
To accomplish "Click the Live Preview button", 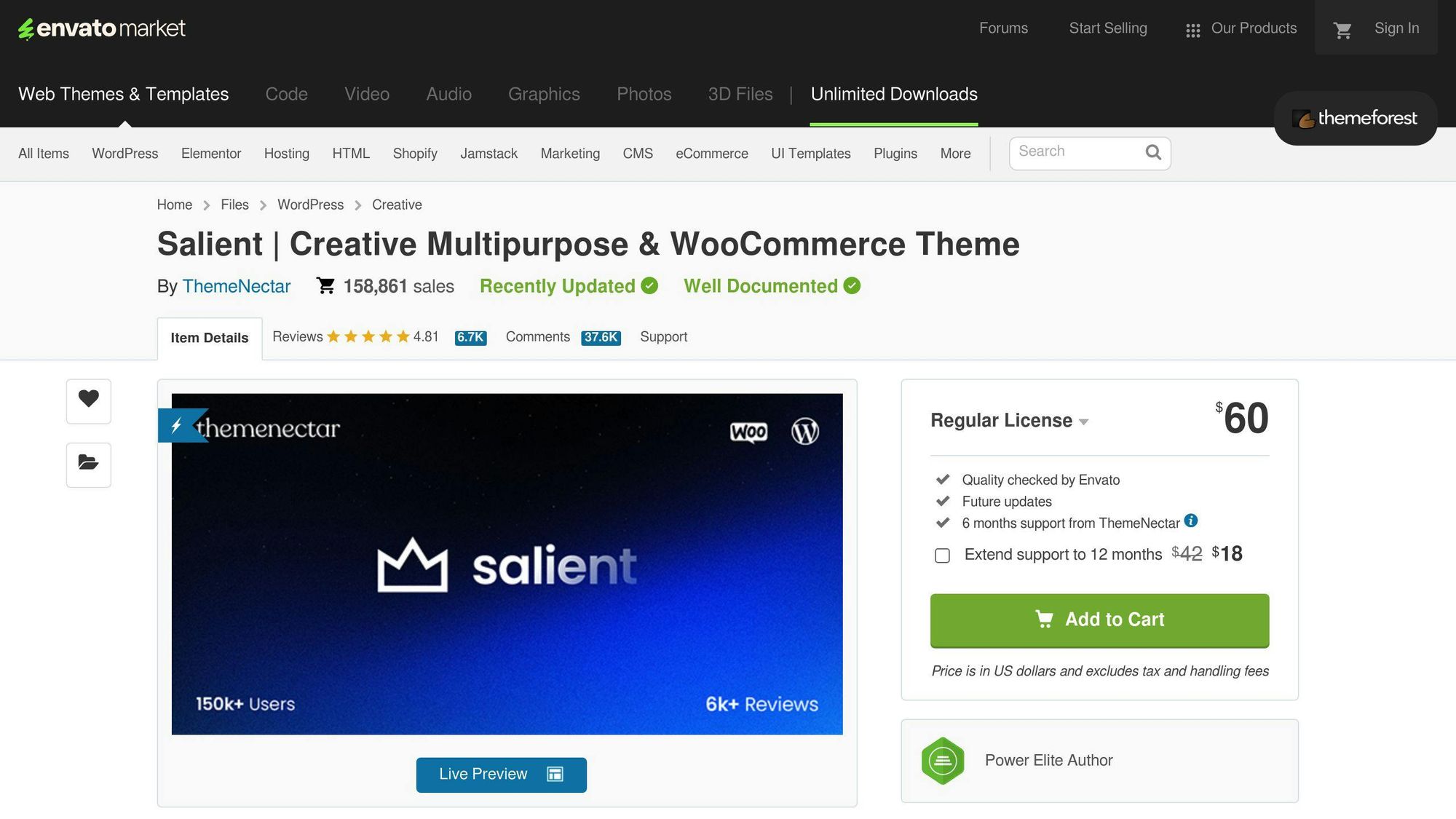I will click(x=501, y=775).
